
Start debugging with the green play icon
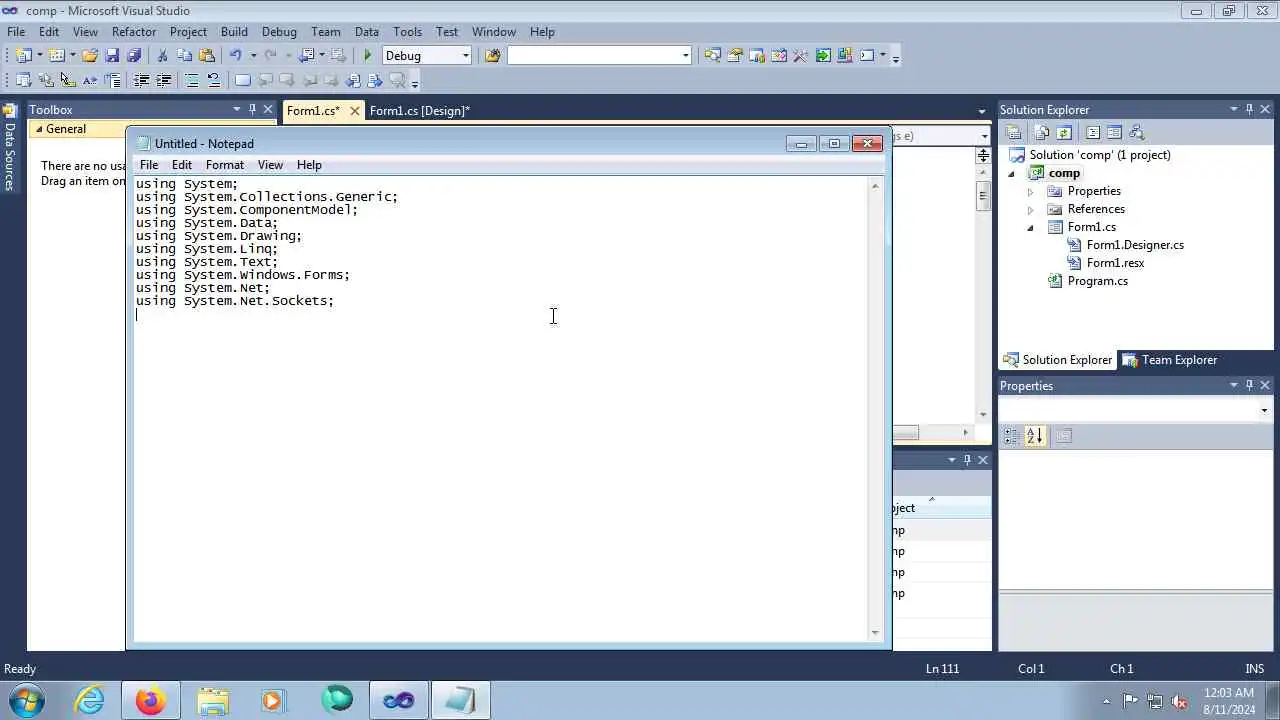pos(367,56)
